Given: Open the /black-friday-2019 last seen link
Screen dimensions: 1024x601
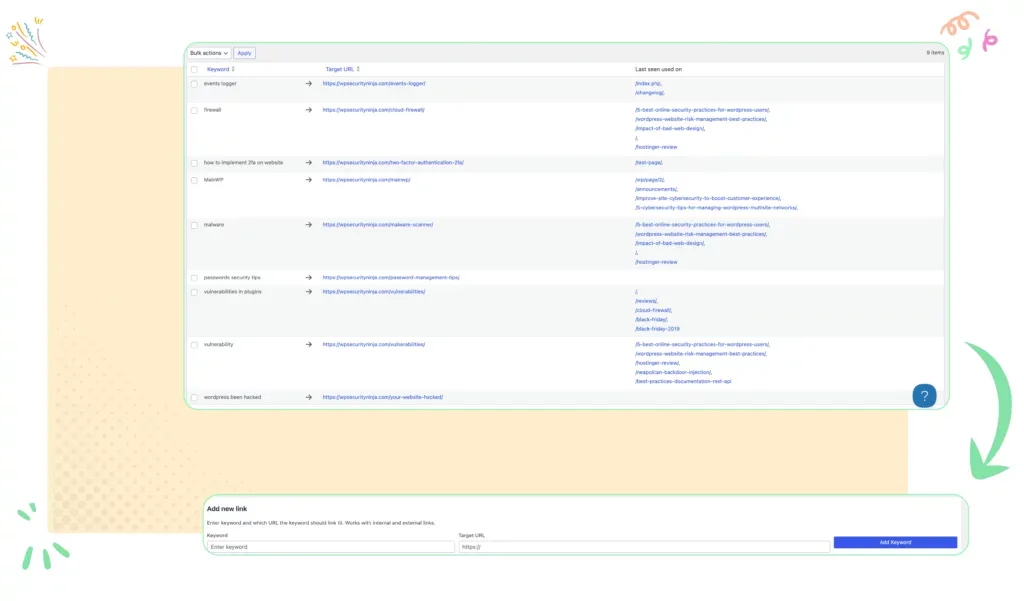Looking at the screenshot, I should coord(658,329).
